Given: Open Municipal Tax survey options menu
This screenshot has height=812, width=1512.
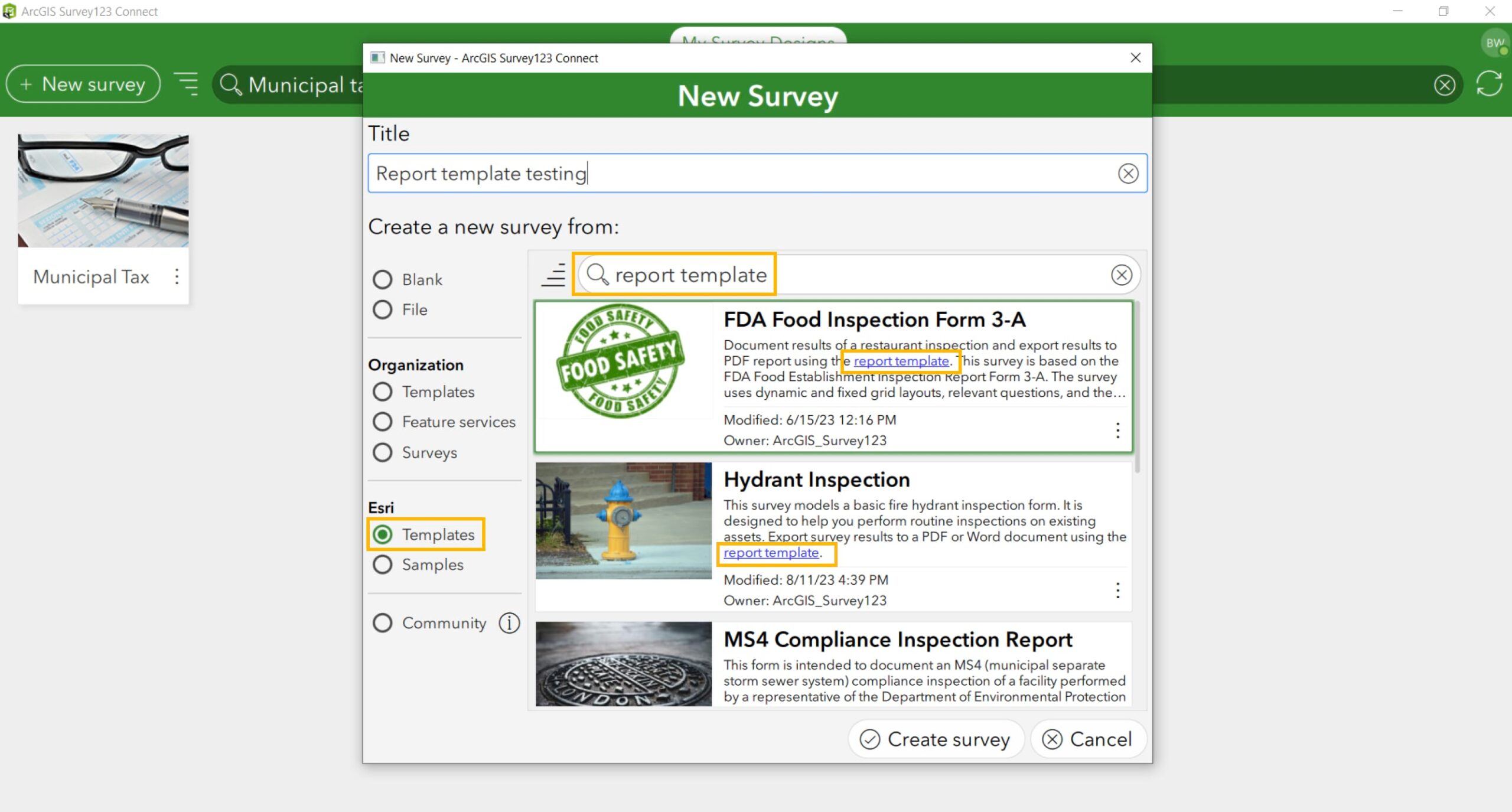Looking at the screenshot, I should click(177, 277).
